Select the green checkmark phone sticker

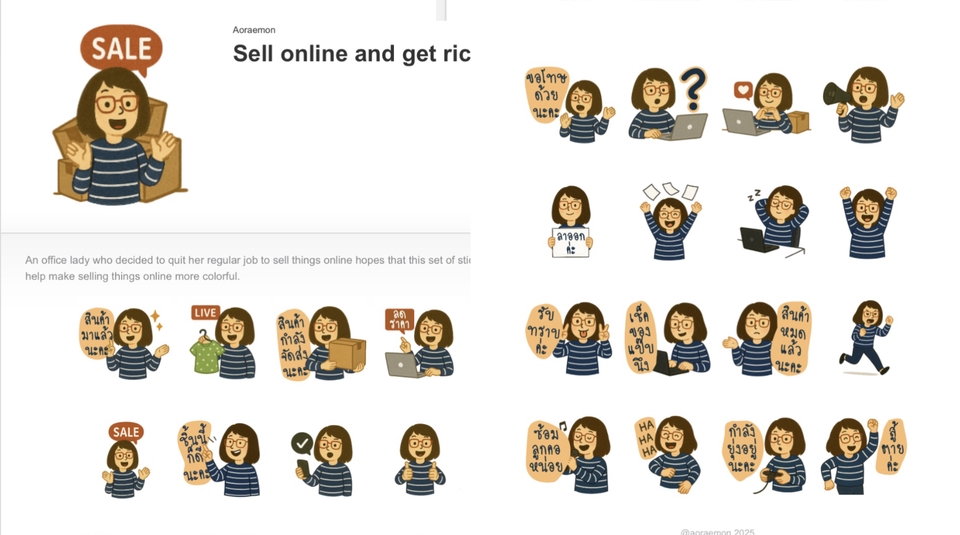click(x=323, y=460)
